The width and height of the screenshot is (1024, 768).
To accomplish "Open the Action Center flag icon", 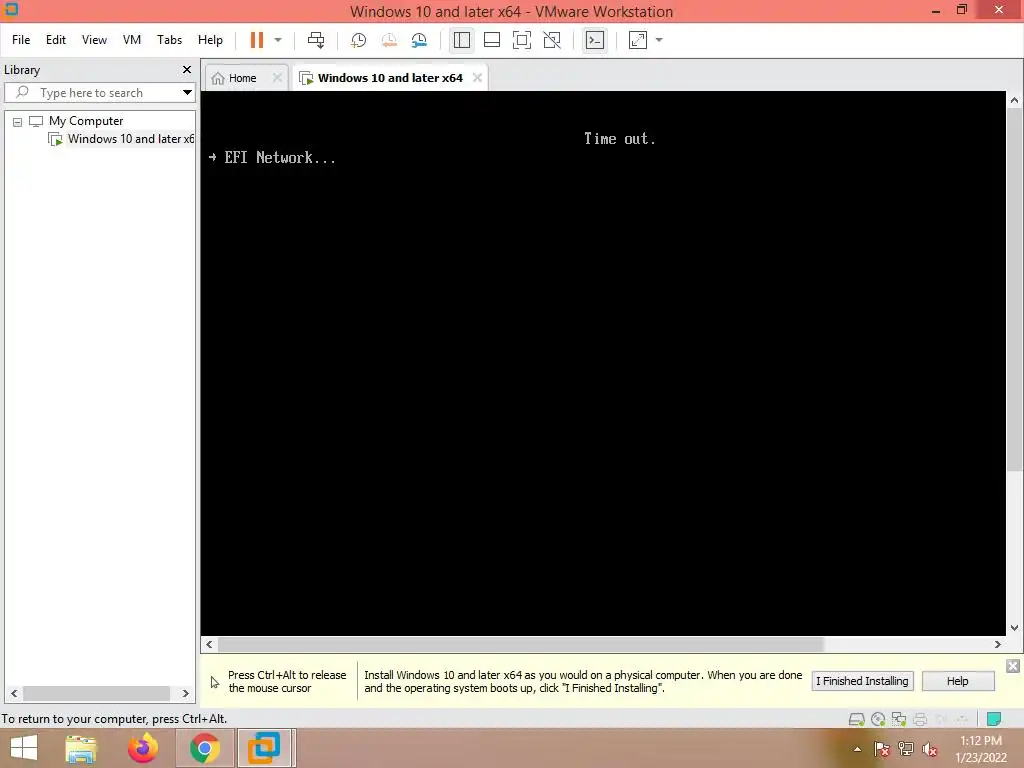I will click(x=882, y=749).
